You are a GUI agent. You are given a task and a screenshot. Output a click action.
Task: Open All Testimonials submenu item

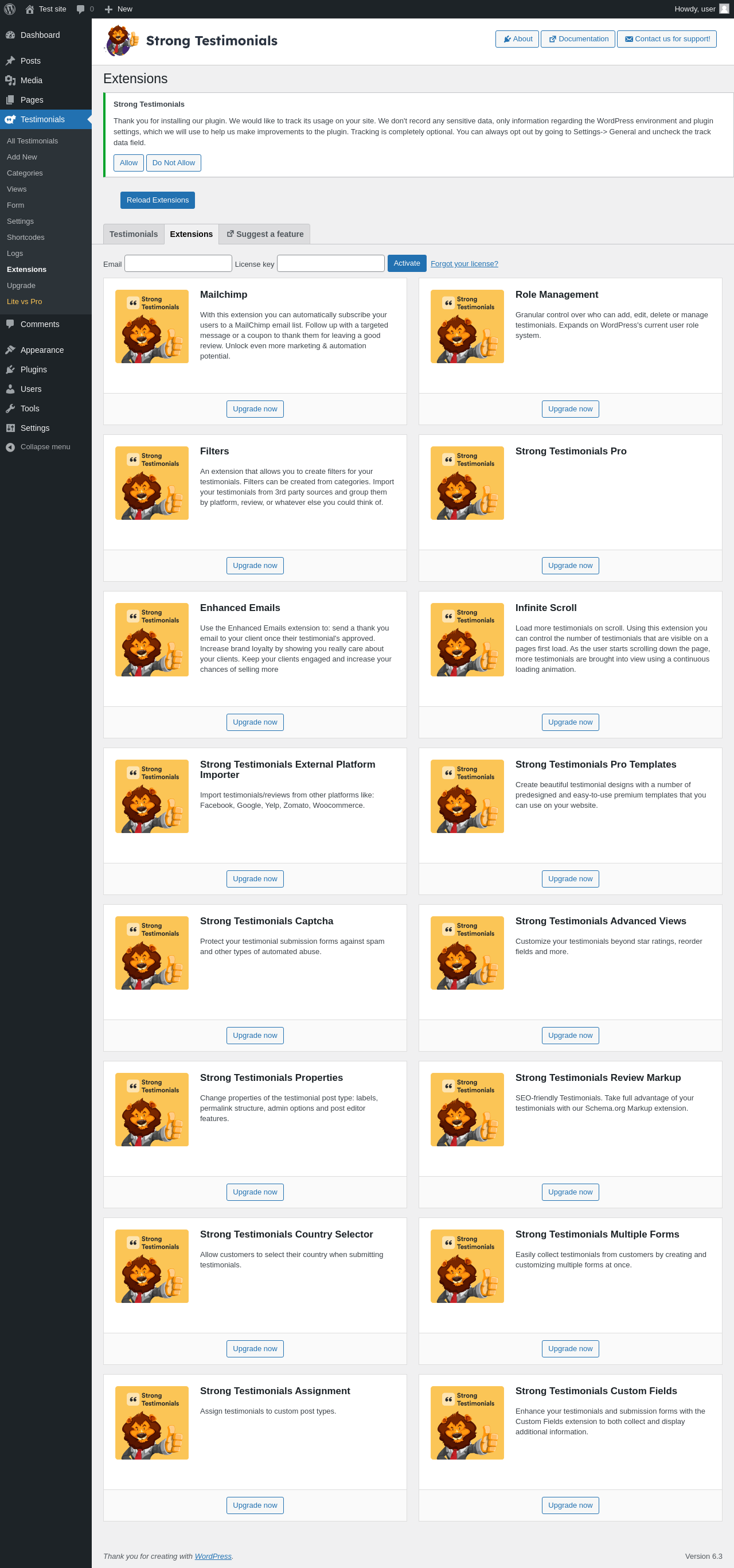(x=32, y=141)
